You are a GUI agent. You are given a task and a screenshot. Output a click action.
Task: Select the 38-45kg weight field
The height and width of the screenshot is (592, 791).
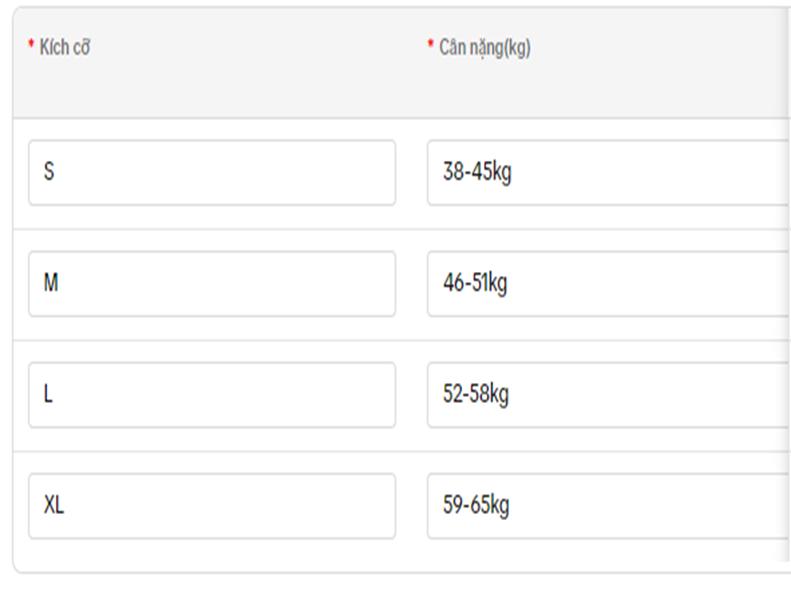coord(609,172)
